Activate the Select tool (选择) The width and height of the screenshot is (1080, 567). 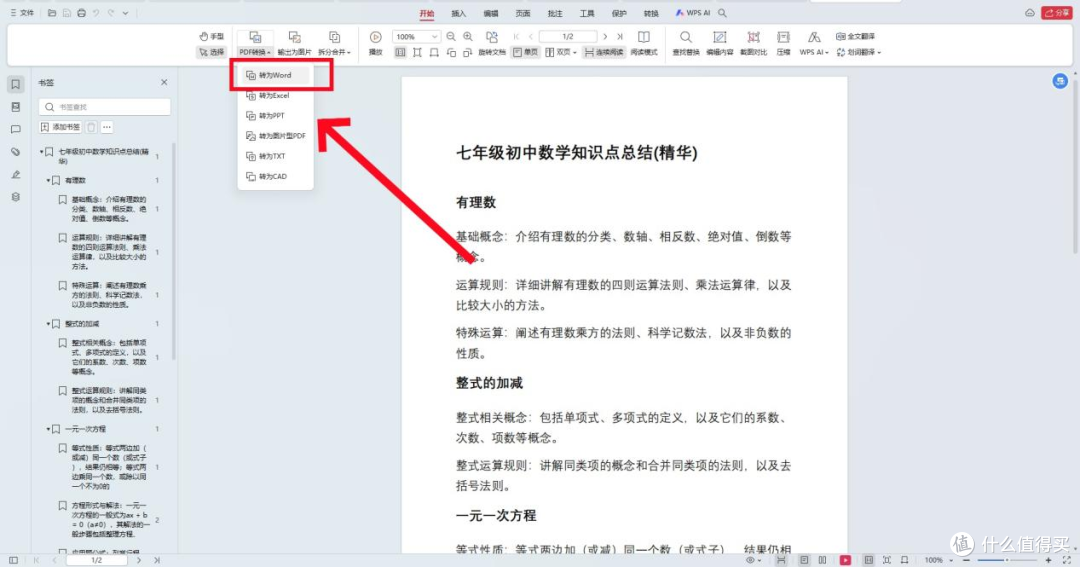tap(211, 52)
